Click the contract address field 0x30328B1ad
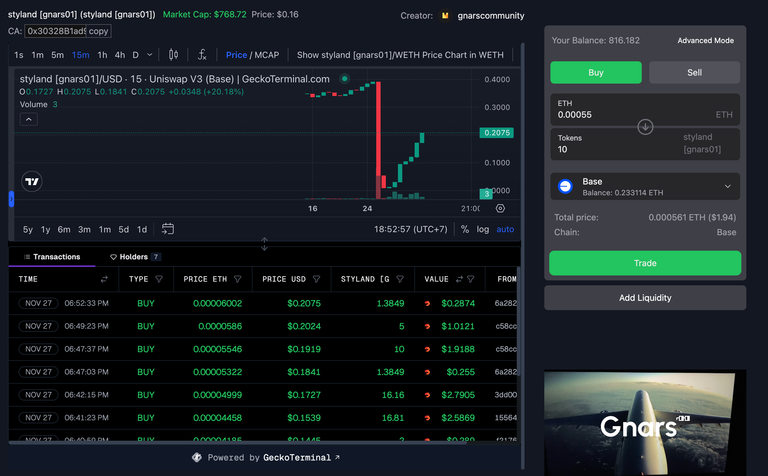The height and width of the screenshot is (476, 768). (55, 31)
